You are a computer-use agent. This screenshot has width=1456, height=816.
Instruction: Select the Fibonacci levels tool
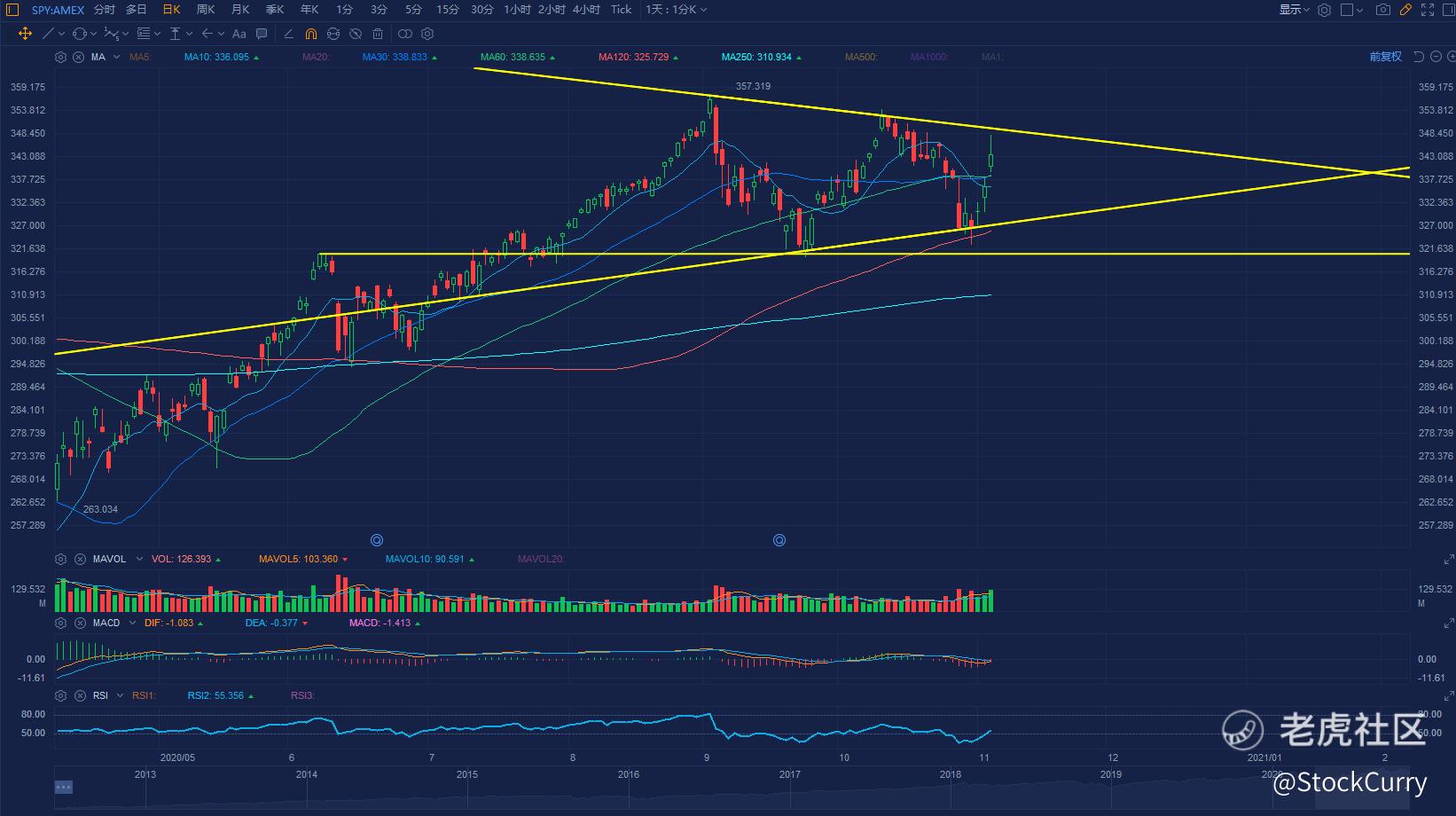[144, 34]
